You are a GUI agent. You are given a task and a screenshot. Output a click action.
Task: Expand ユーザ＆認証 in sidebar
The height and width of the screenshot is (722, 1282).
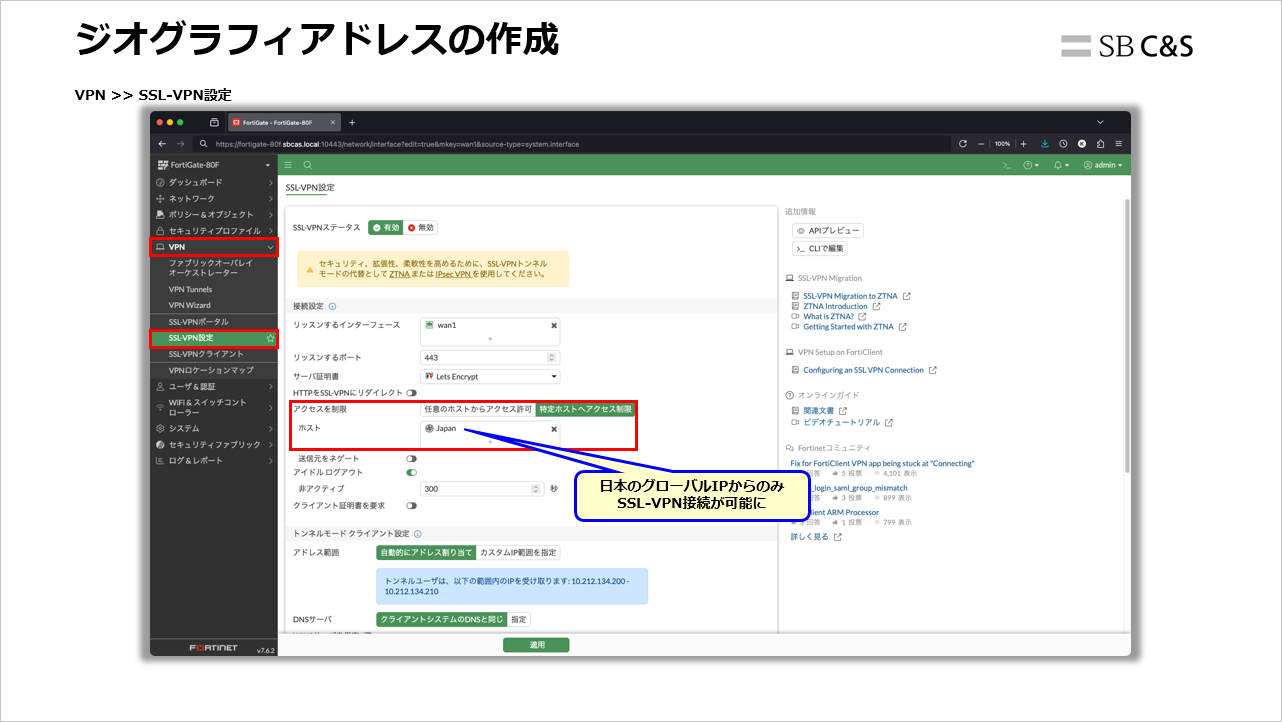click(214, 386)
